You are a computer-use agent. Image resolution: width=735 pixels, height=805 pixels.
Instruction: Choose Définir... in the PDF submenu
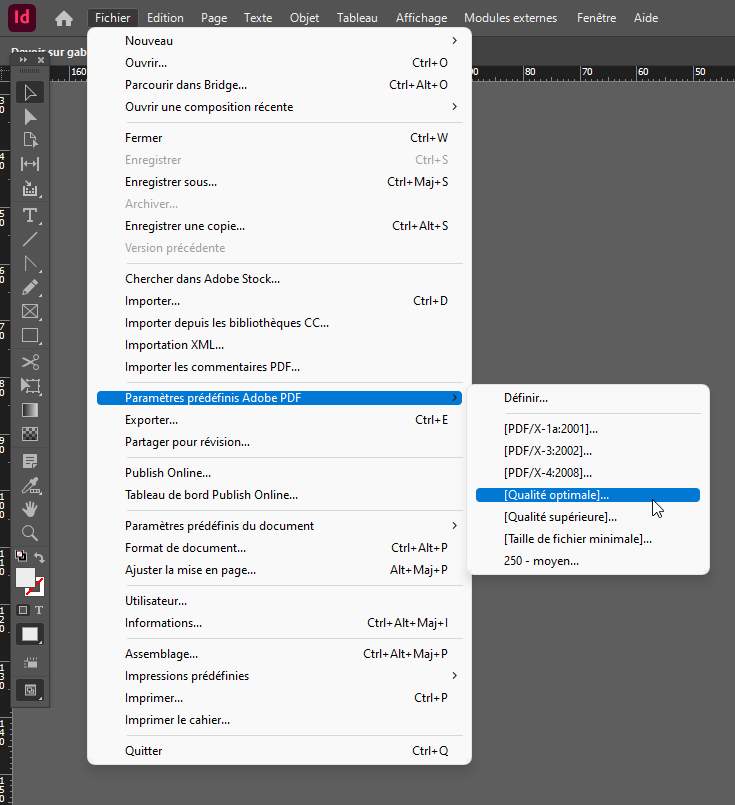[588, 398]
